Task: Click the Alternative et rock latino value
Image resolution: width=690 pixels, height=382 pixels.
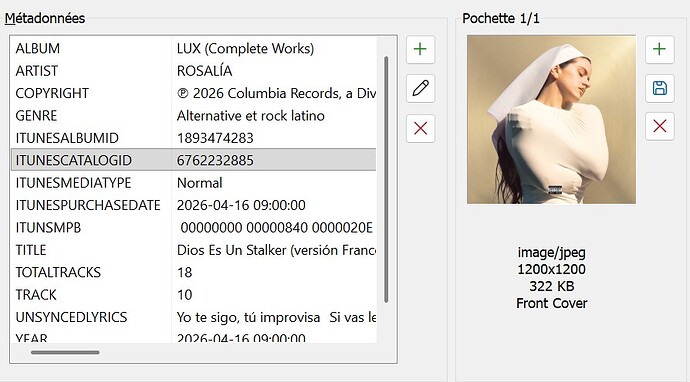Action: coord(251,116)
